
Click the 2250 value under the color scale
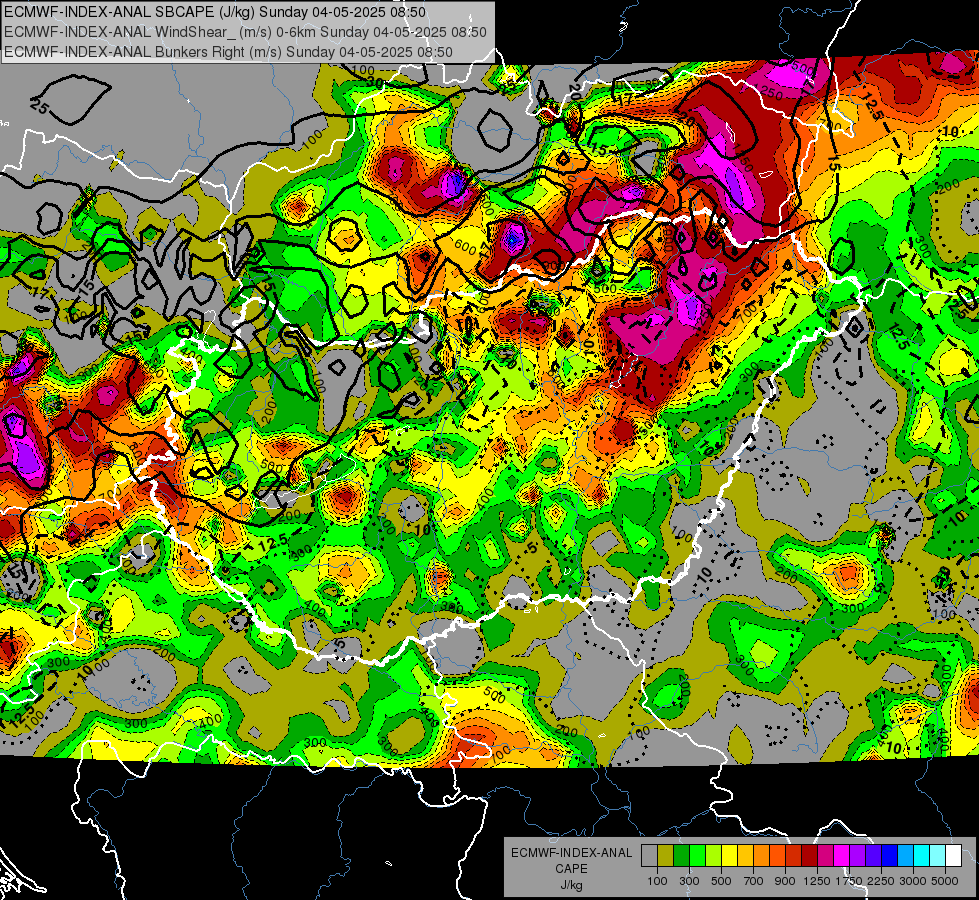pos(881,881)
